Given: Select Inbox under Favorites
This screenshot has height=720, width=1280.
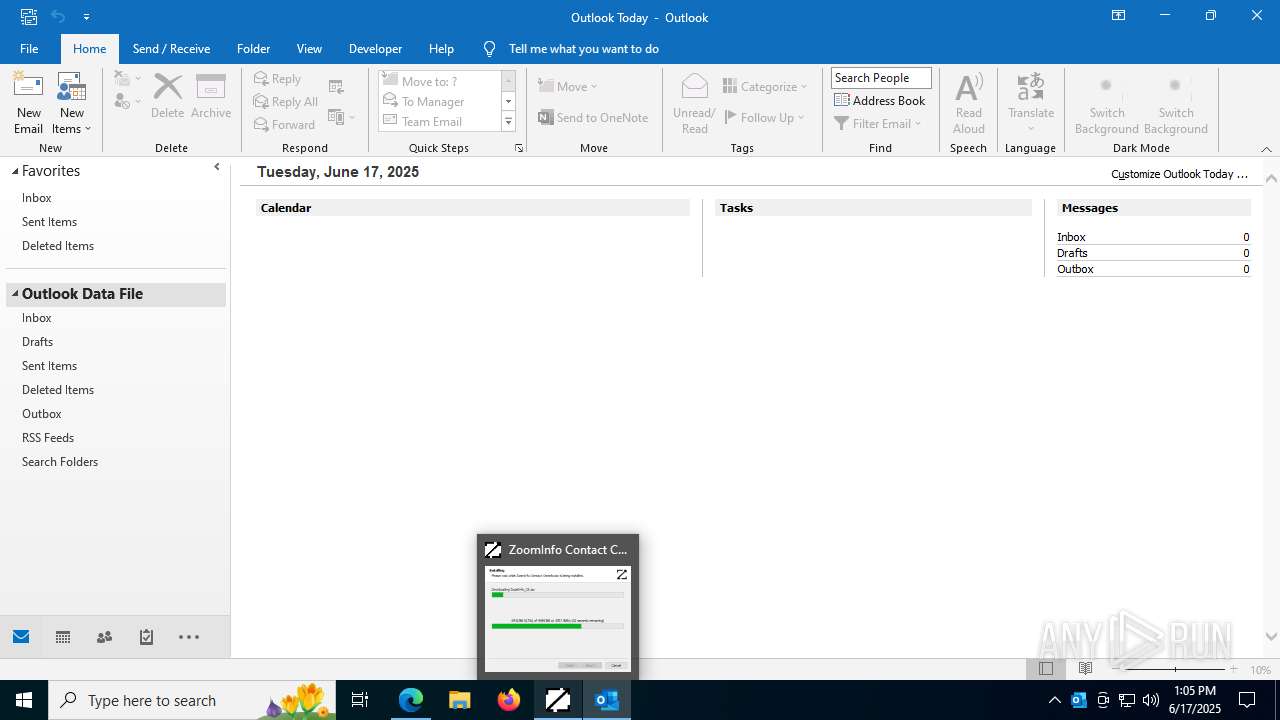Looking at the screenshot, I should [x=37, y=198].
